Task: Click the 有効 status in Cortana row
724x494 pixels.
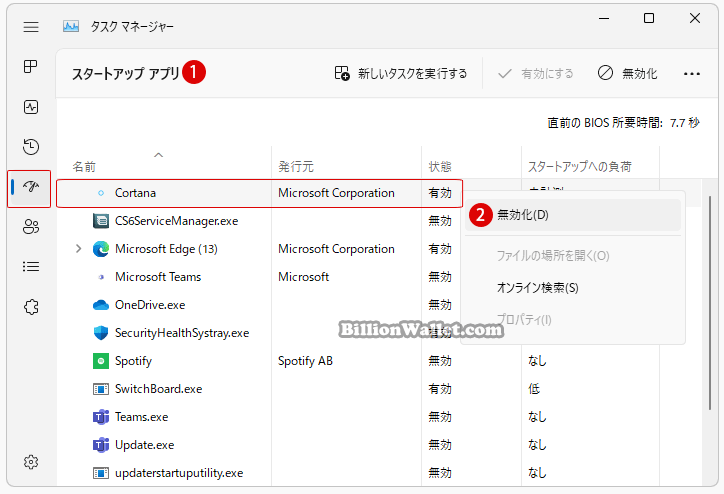Action: pos(440,193)
